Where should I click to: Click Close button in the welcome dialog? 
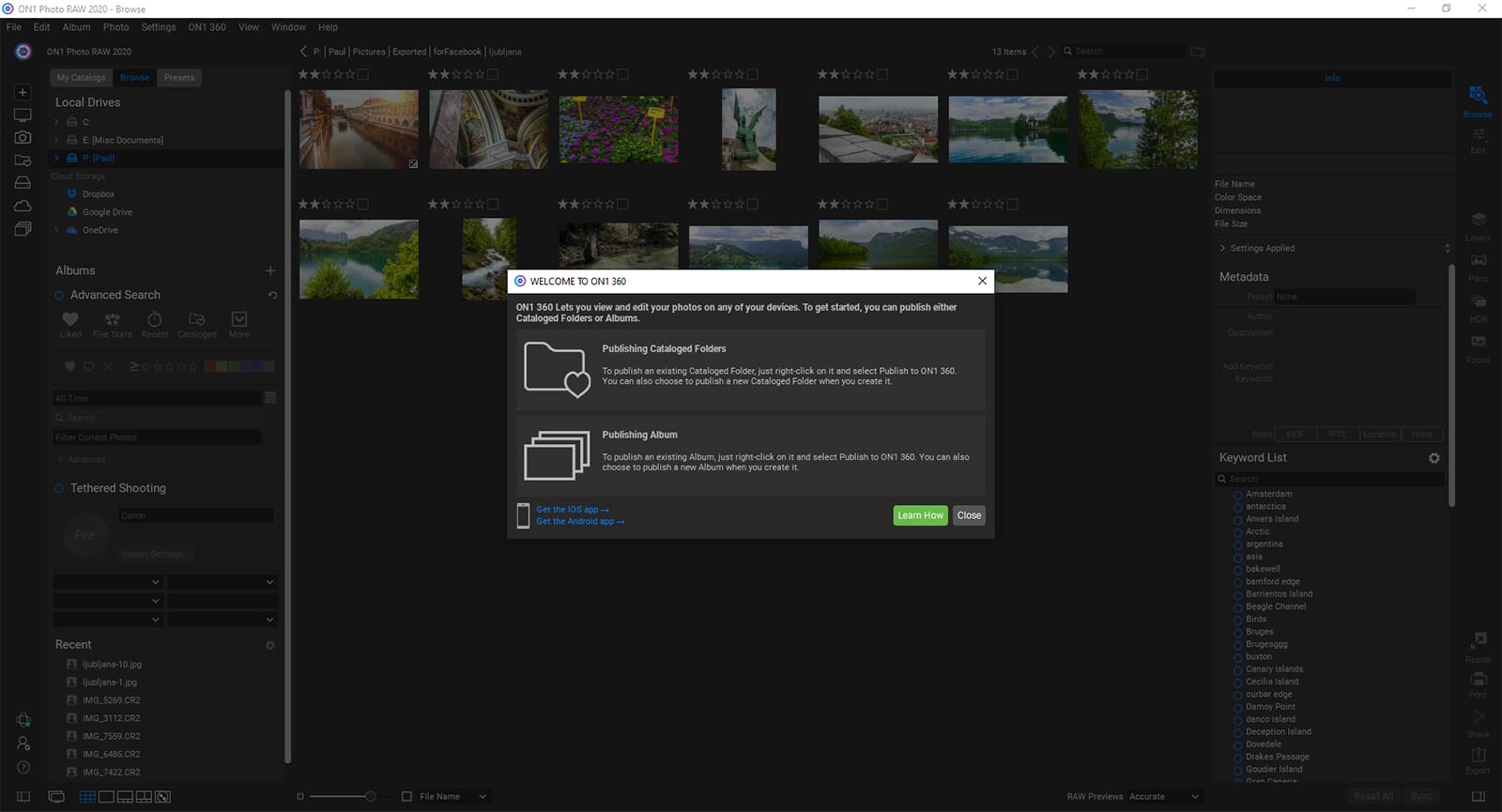coord(969,515)
